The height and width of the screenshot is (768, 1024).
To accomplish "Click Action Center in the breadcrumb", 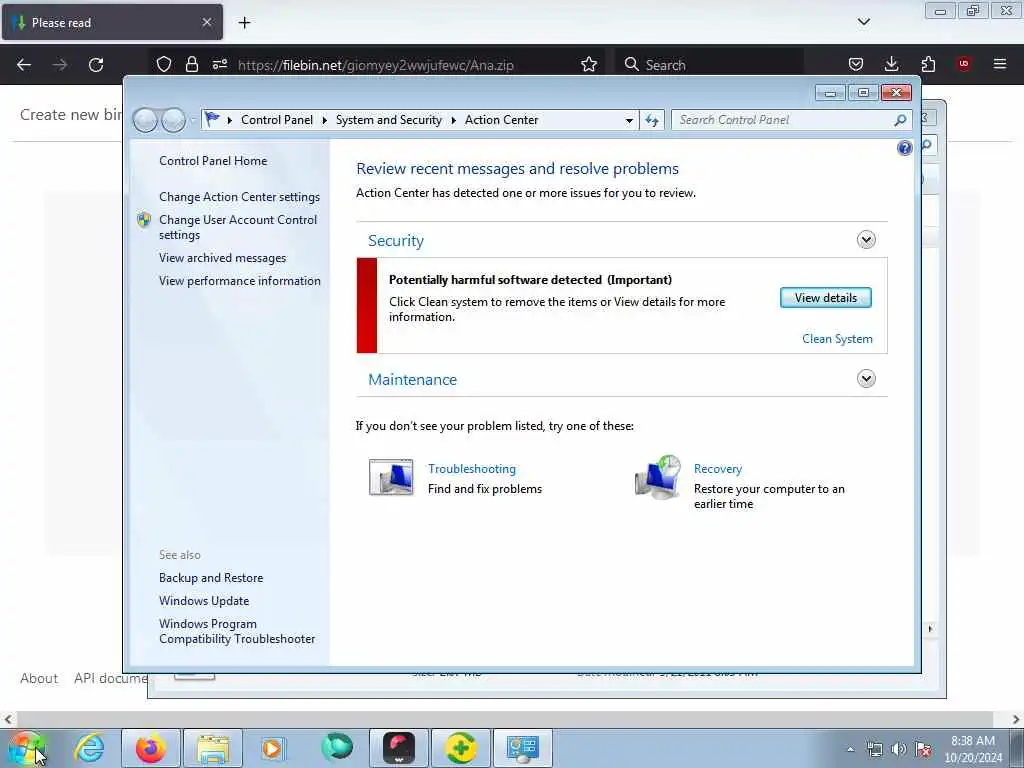I will click(502, 120).
